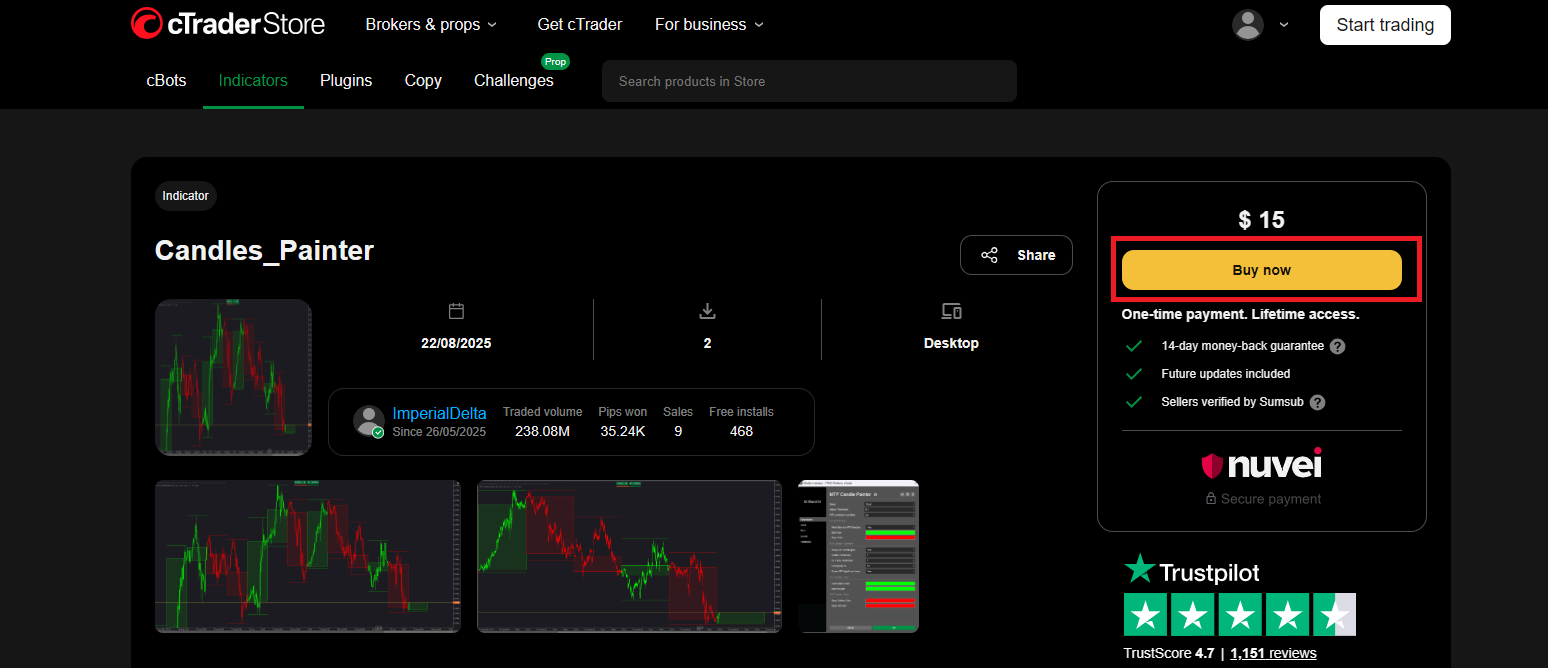Open the 1,151 reviews link

coord(1273,653)
